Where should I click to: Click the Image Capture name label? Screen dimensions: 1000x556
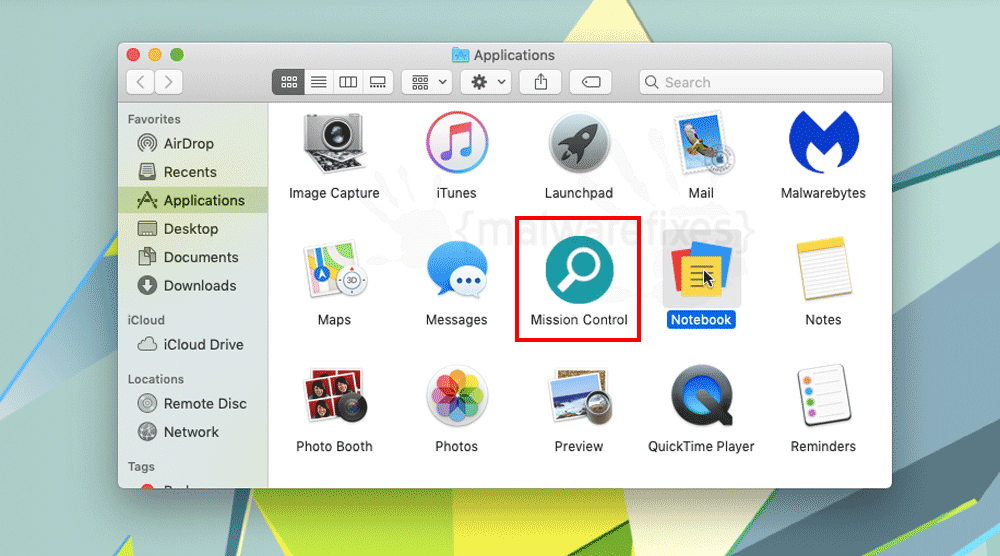click(334, 193)
